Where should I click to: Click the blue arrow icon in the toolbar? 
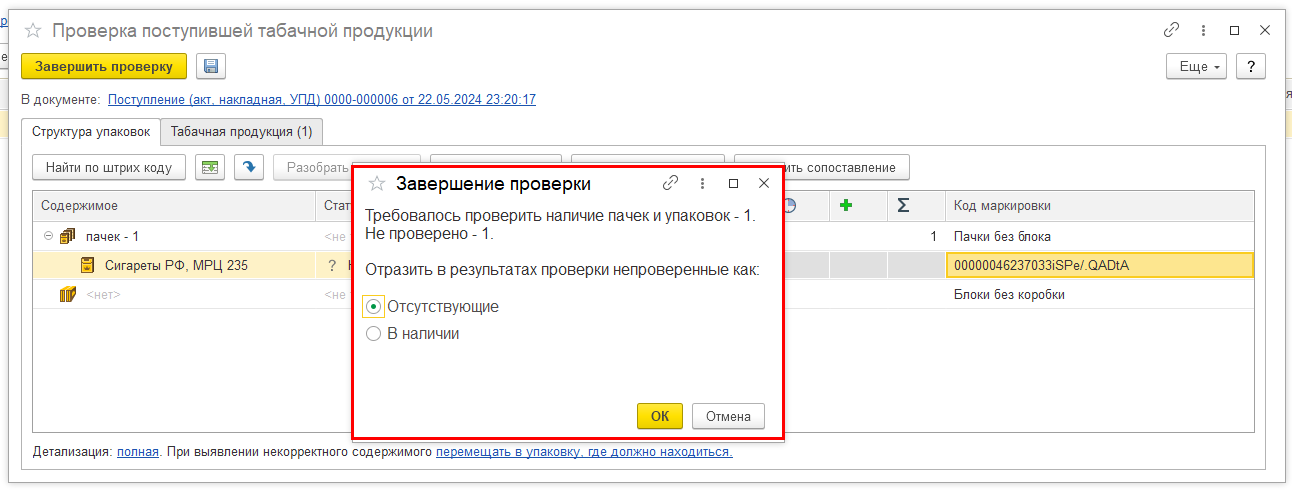249,168
